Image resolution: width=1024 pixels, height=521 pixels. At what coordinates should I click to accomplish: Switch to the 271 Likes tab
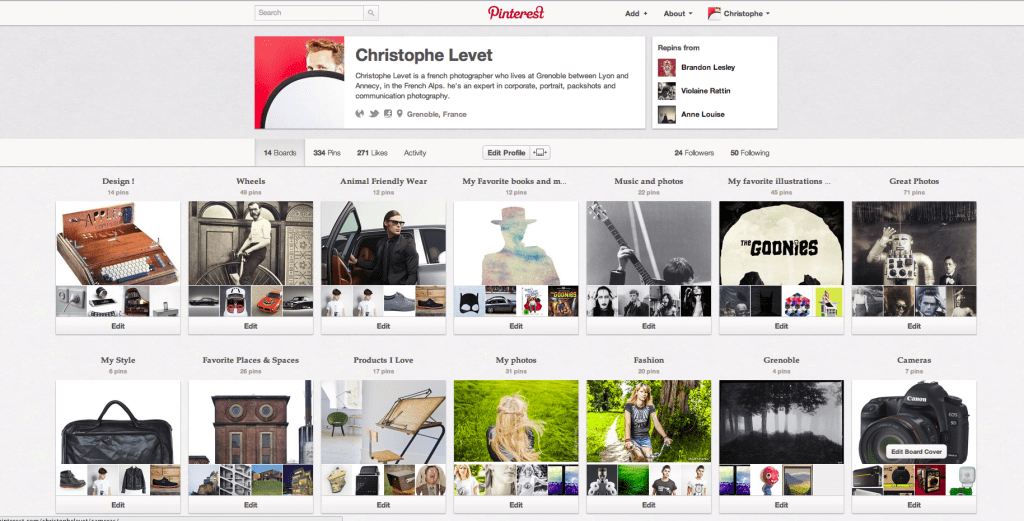coord(372,153)
